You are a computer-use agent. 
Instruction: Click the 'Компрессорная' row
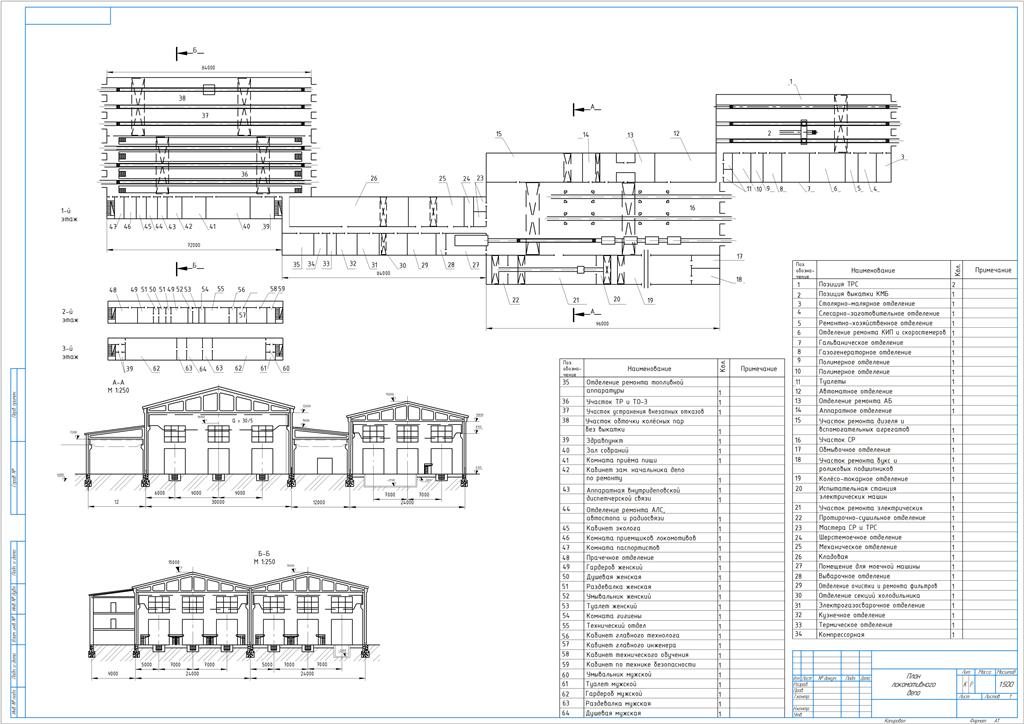(904, 635)
